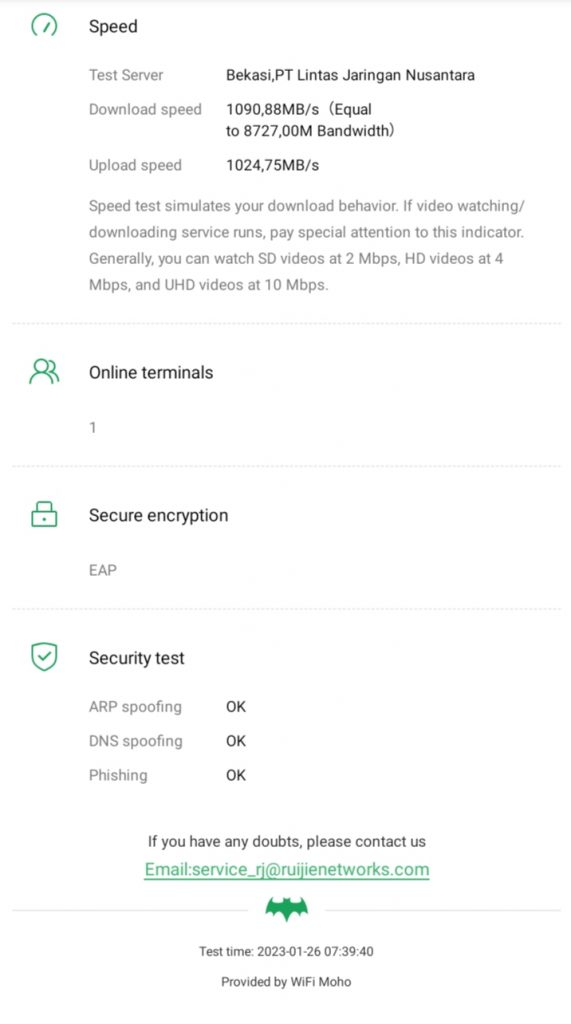
Task: Click the green bat logo icon
Action: point(286,908)
